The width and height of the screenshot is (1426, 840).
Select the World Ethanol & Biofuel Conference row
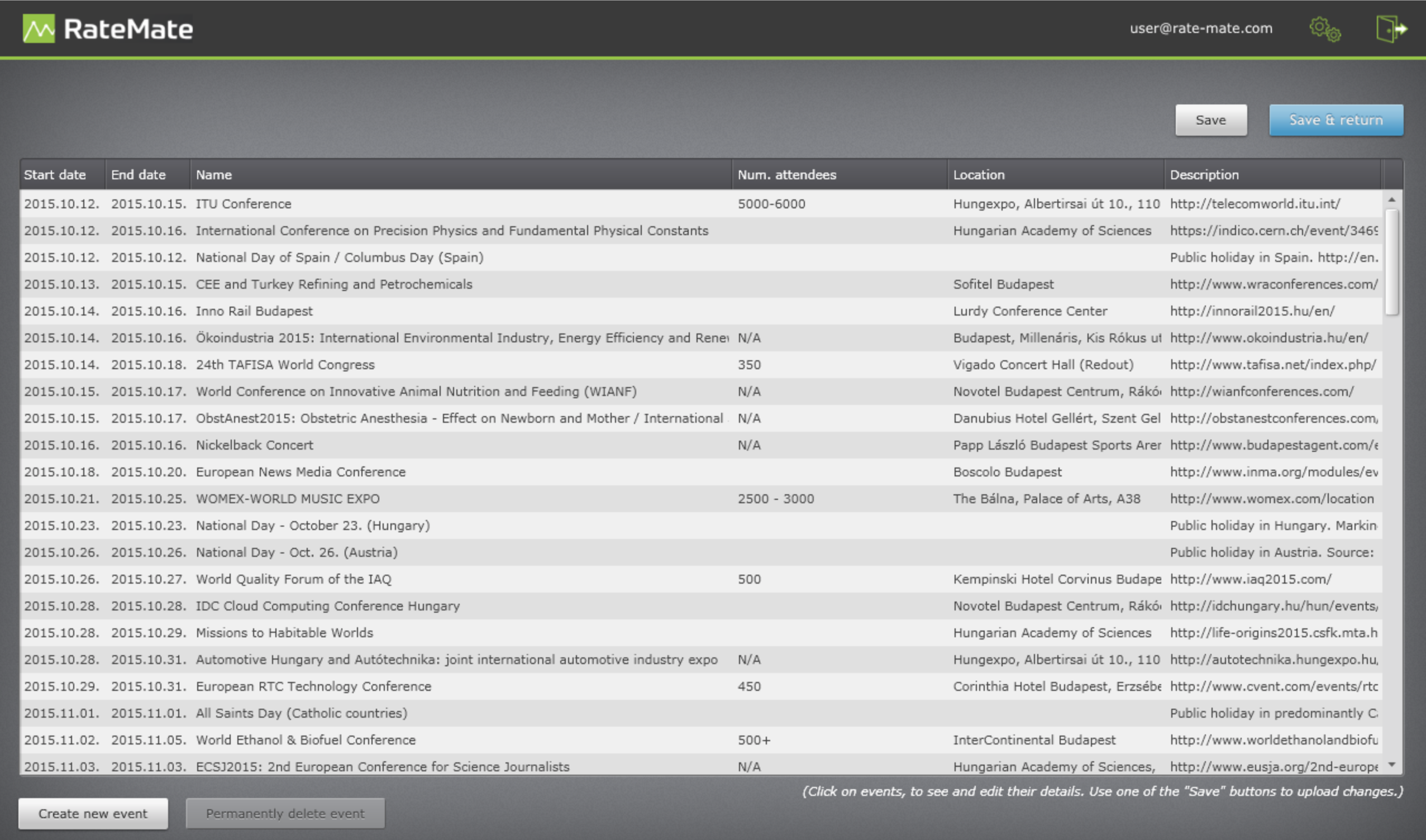click(306, 739)
